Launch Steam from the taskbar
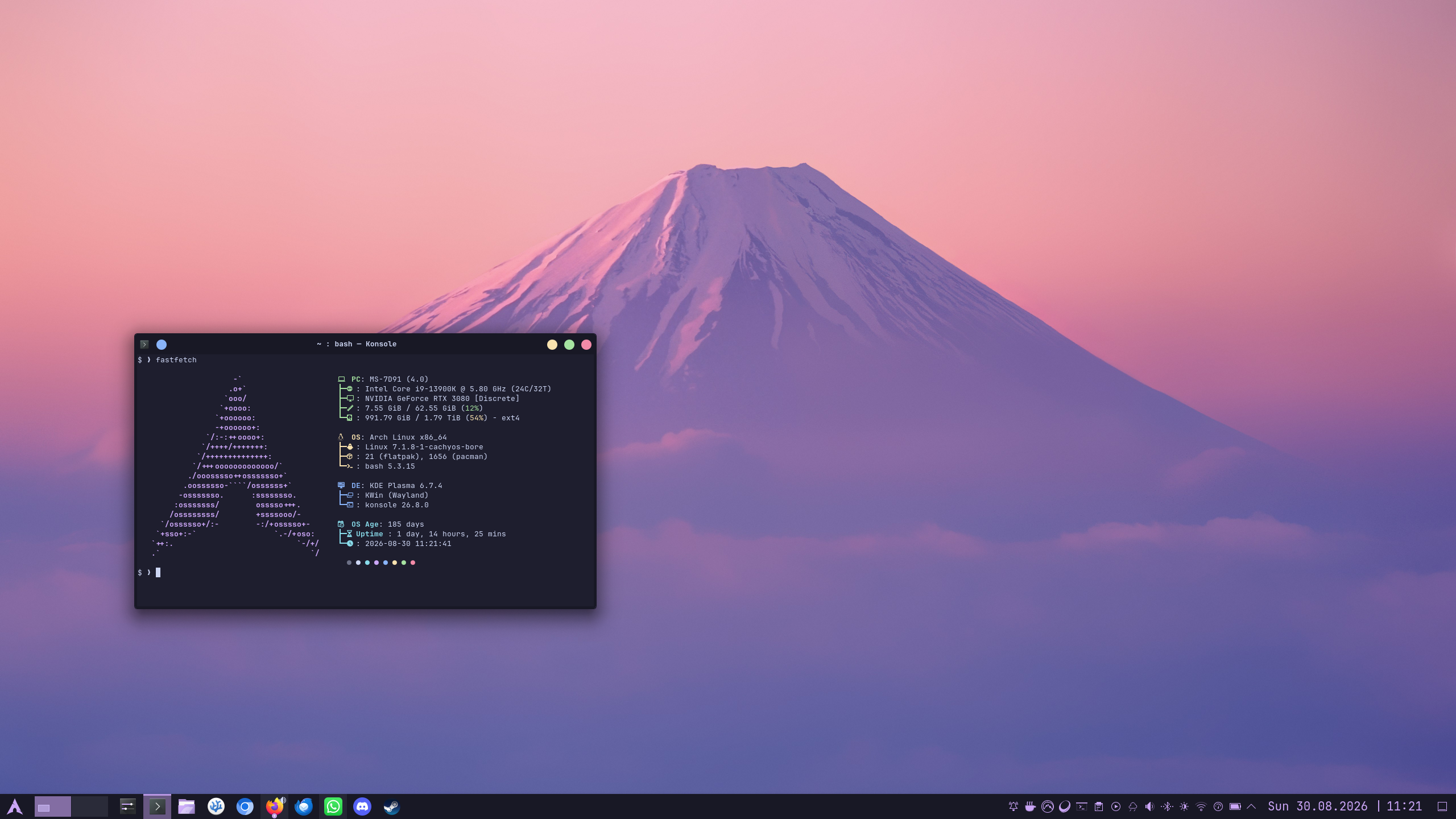This screenshot has width=1456, height=819. point(391,806)
